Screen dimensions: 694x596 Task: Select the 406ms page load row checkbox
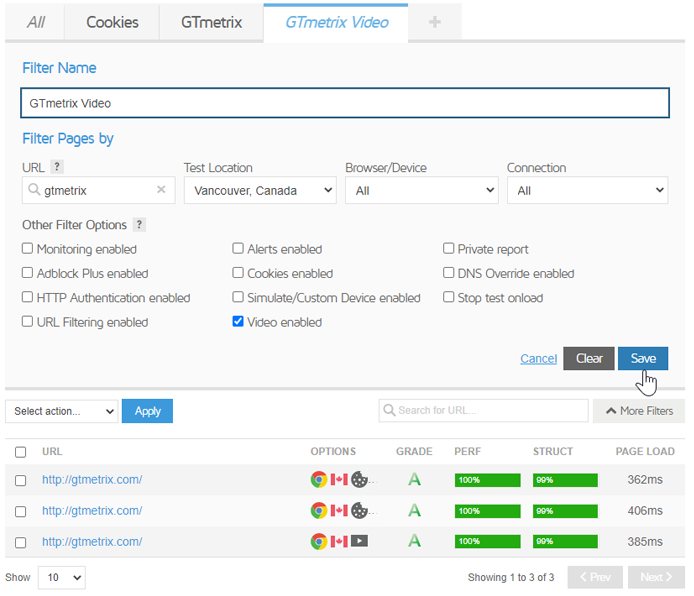point(20,511)
